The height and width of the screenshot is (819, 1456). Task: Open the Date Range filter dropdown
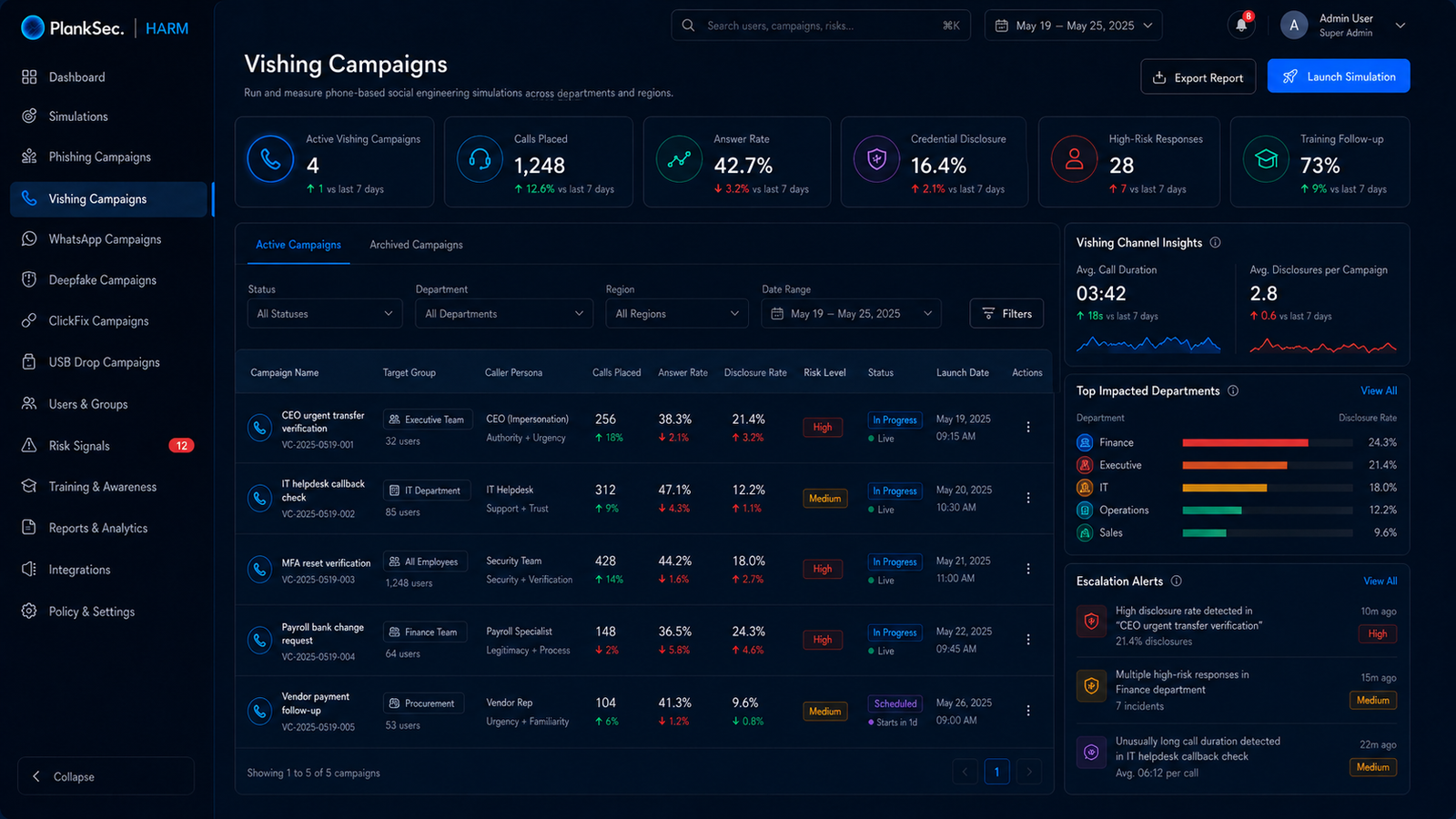pyautogui.click(x=851, y=314)
